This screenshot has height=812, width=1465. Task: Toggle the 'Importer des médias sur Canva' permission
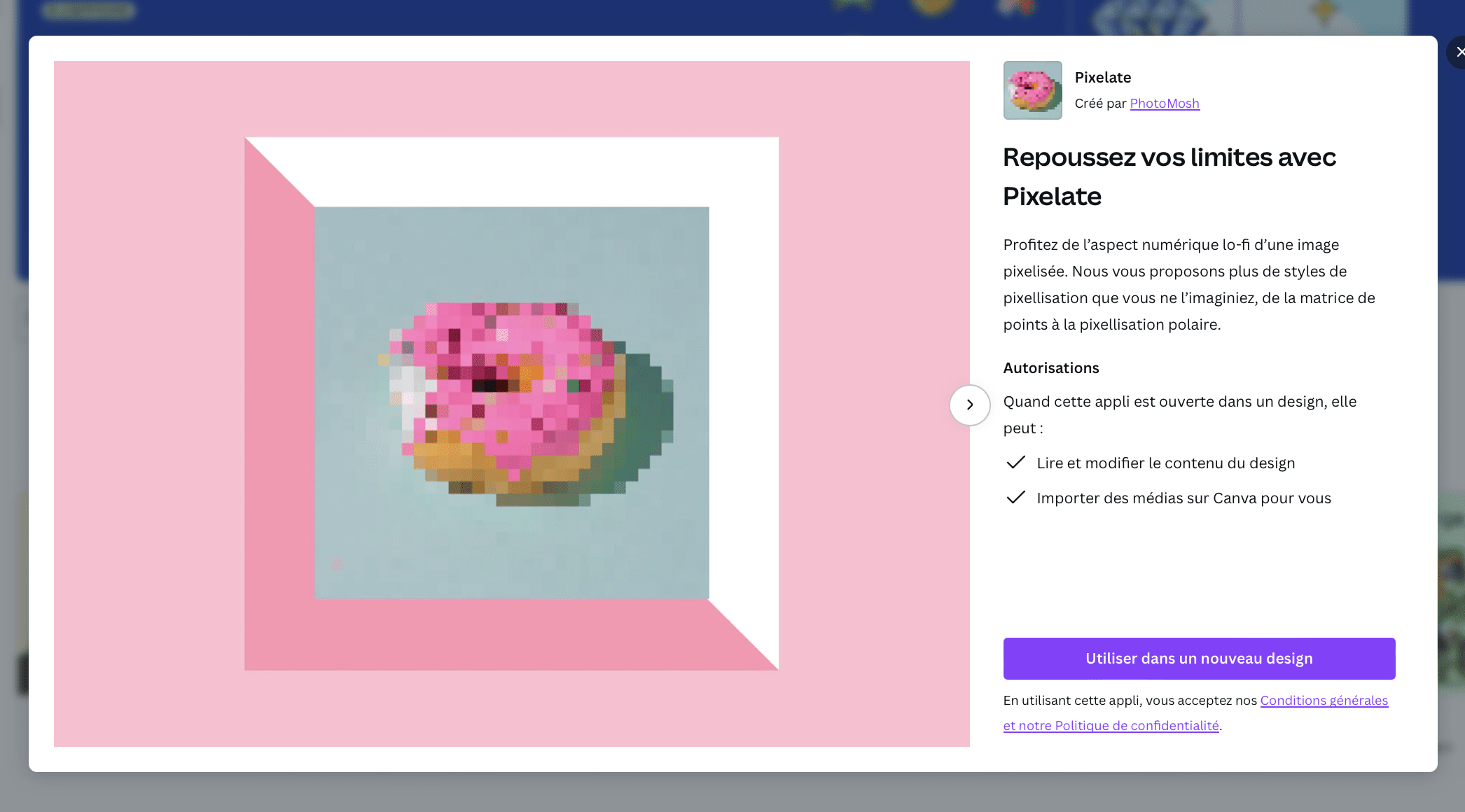coord(1183,498)
